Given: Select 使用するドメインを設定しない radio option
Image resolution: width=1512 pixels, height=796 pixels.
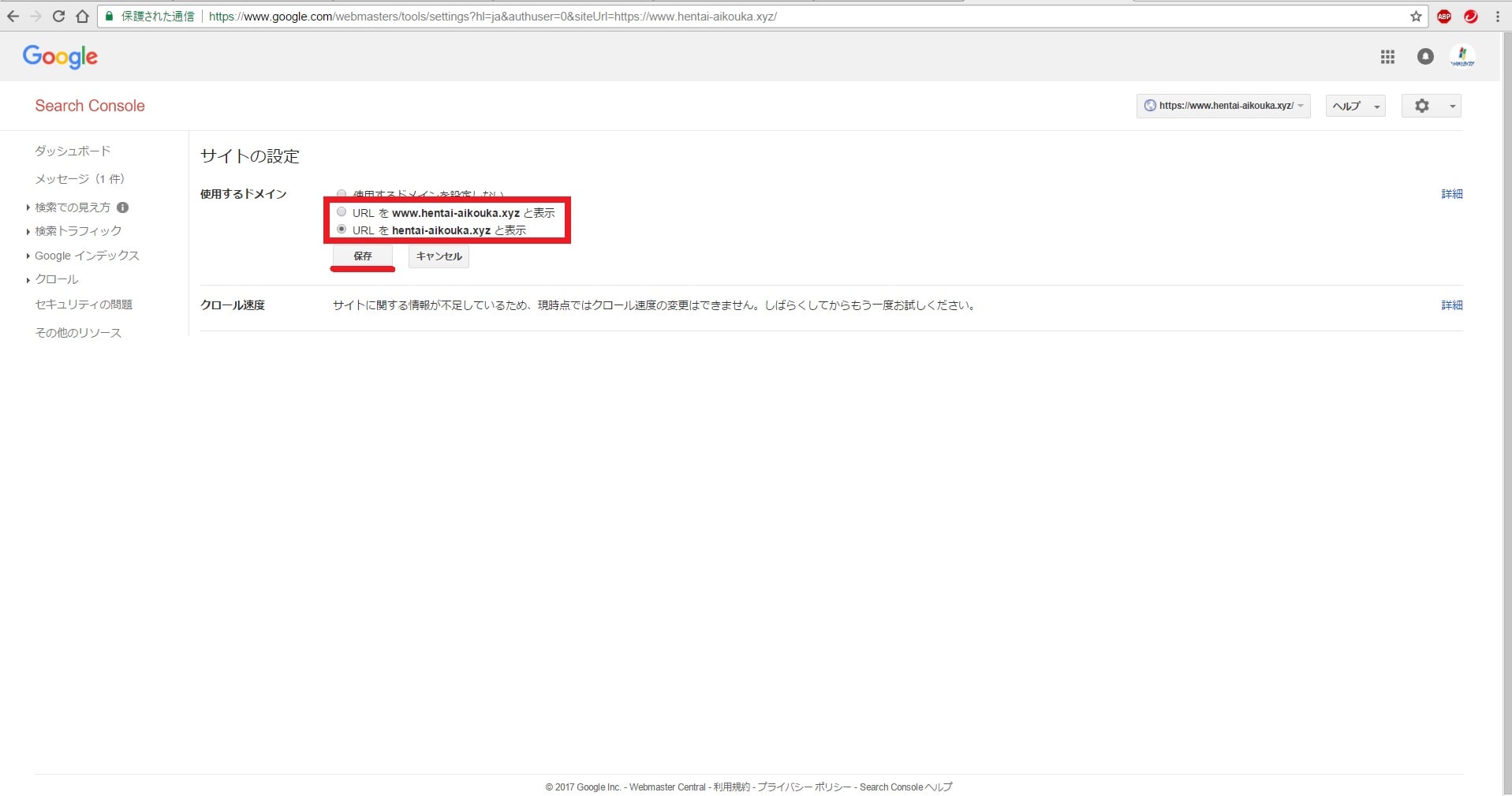Looking at the screenshot, I should (342, 193).
